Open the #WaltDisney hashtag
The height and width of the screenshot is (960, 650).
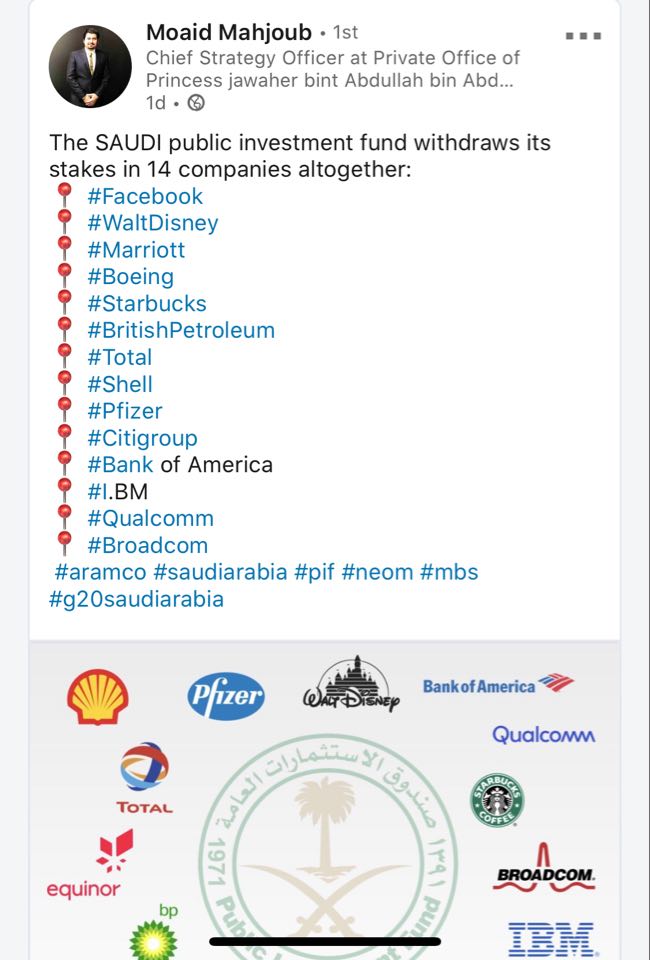pos(152,223)
